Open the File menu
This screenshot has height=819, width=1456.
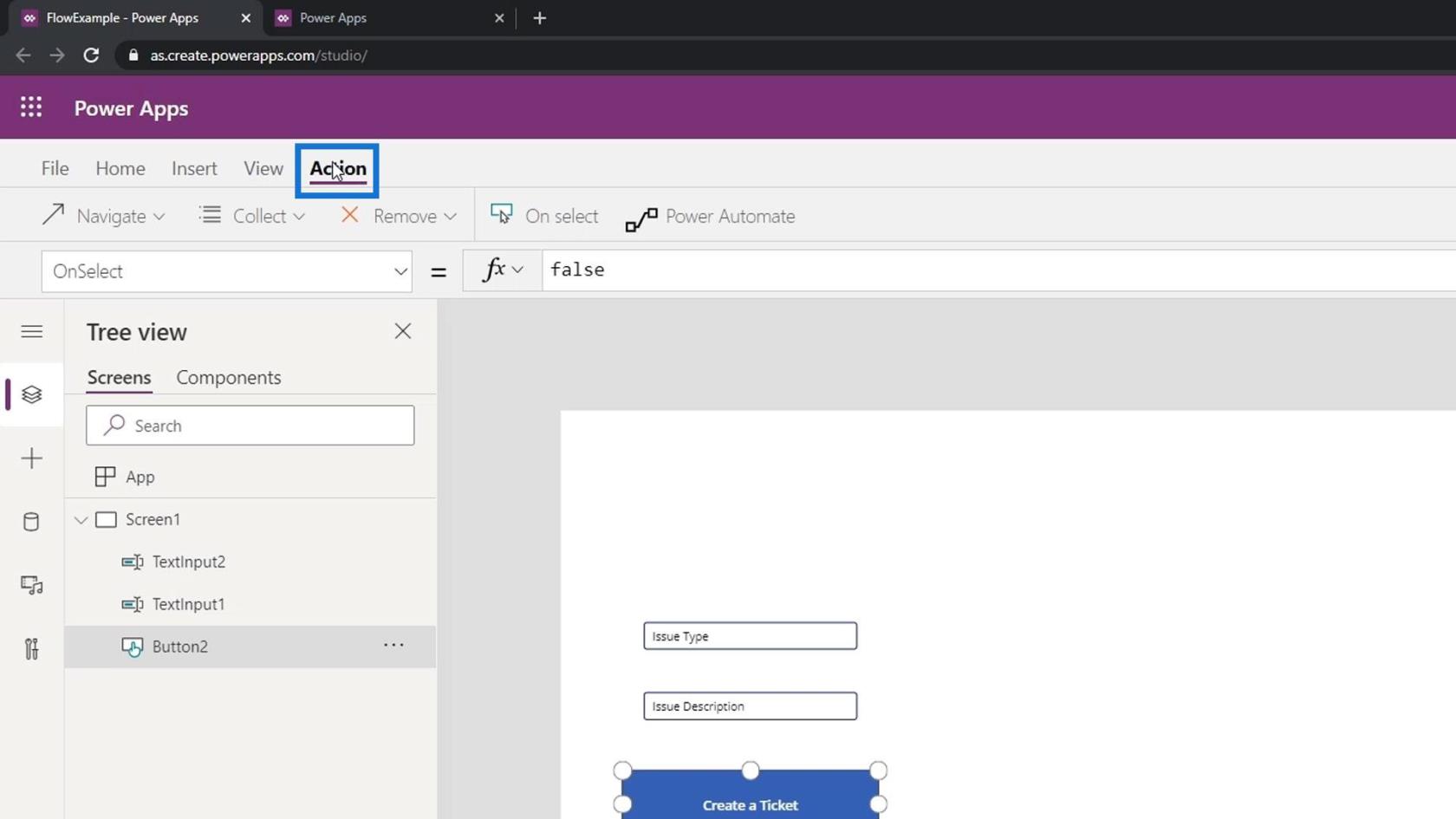click(x=55, y=168)
